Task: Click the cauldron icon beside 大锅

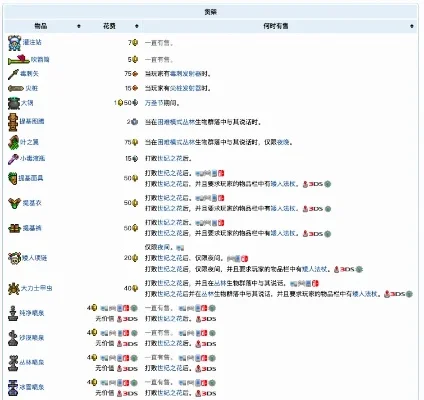Action: (x=14, y=103)
